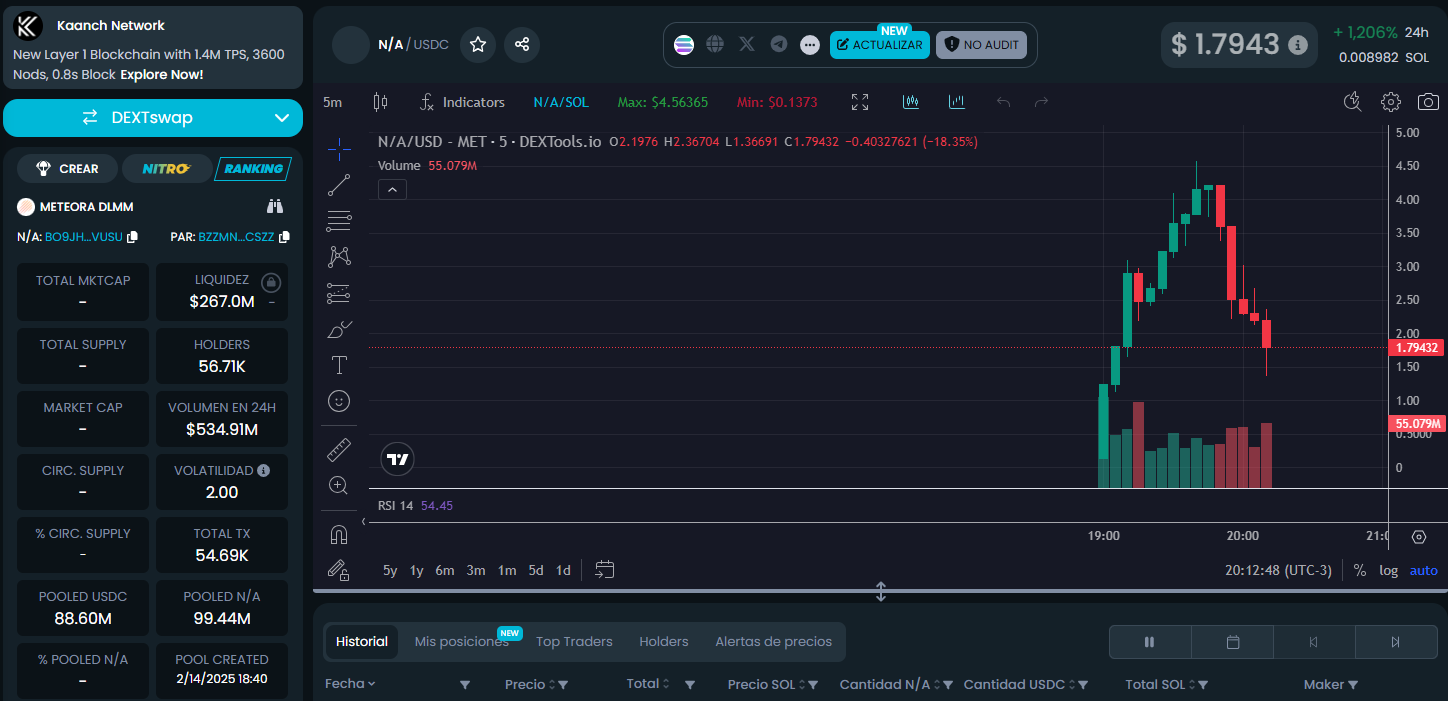This screenshot has height=701, width=1448.
Task: Open the timezone menu showing 20:12:48 (UTC-3)
Action: [1278, 570]
